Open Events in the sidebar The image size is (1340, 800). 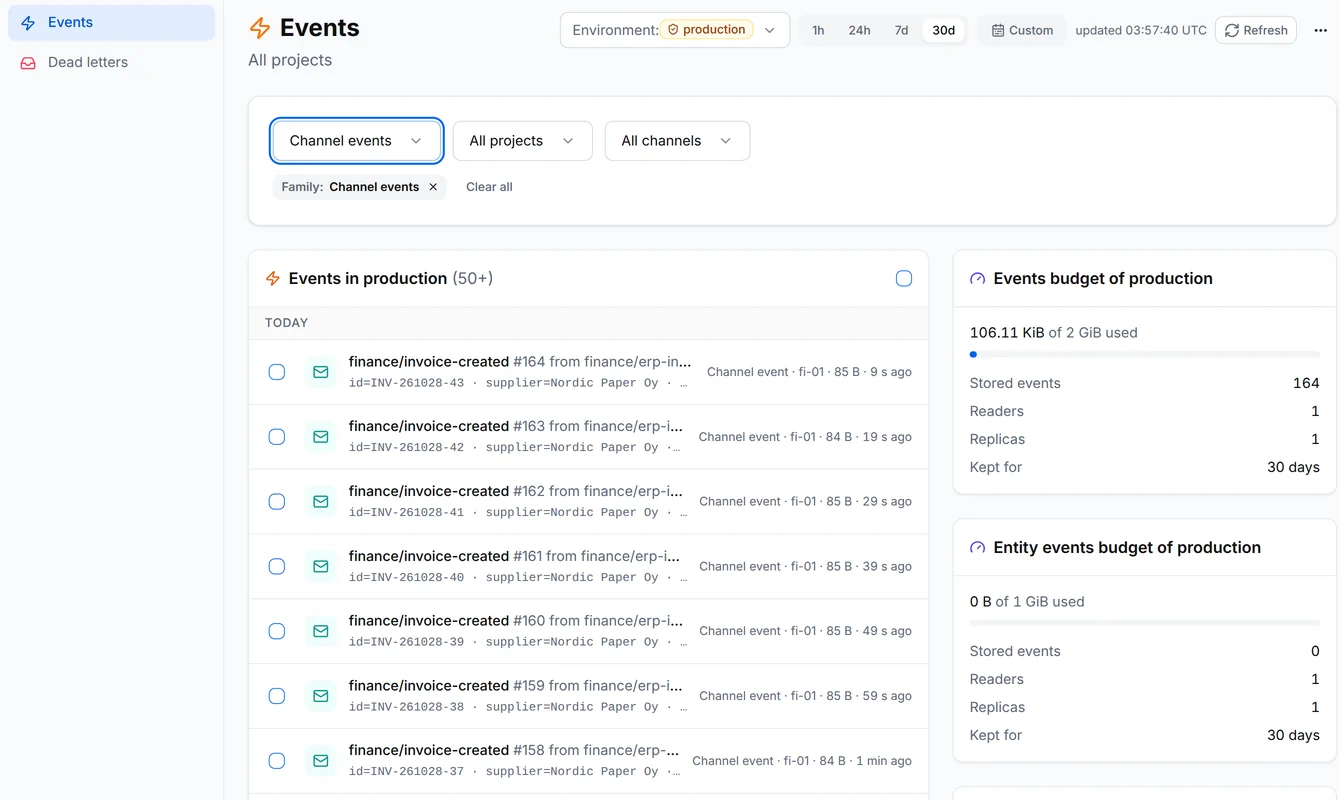pyautogui.click(x=111, y=22)
